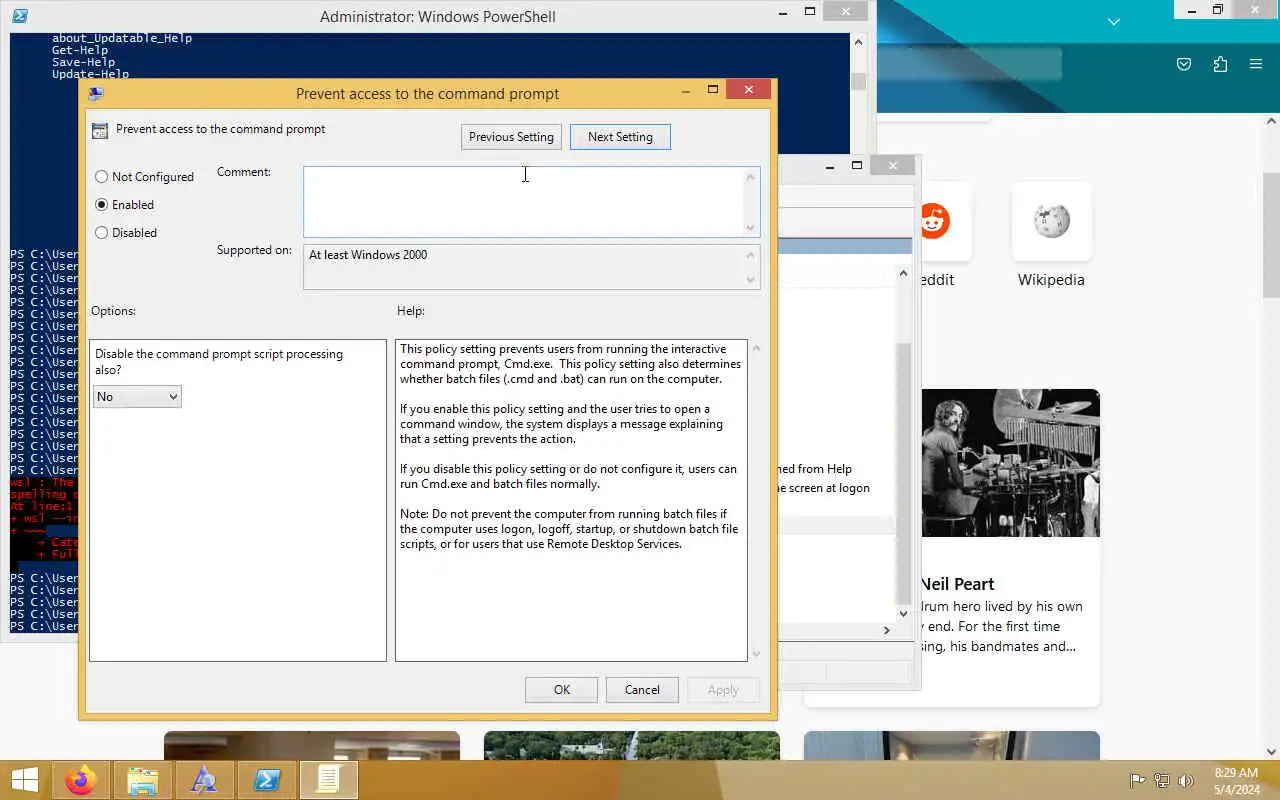Close the background Group Policy editor window
This screenshot has width=1280, height=800.
892,166
